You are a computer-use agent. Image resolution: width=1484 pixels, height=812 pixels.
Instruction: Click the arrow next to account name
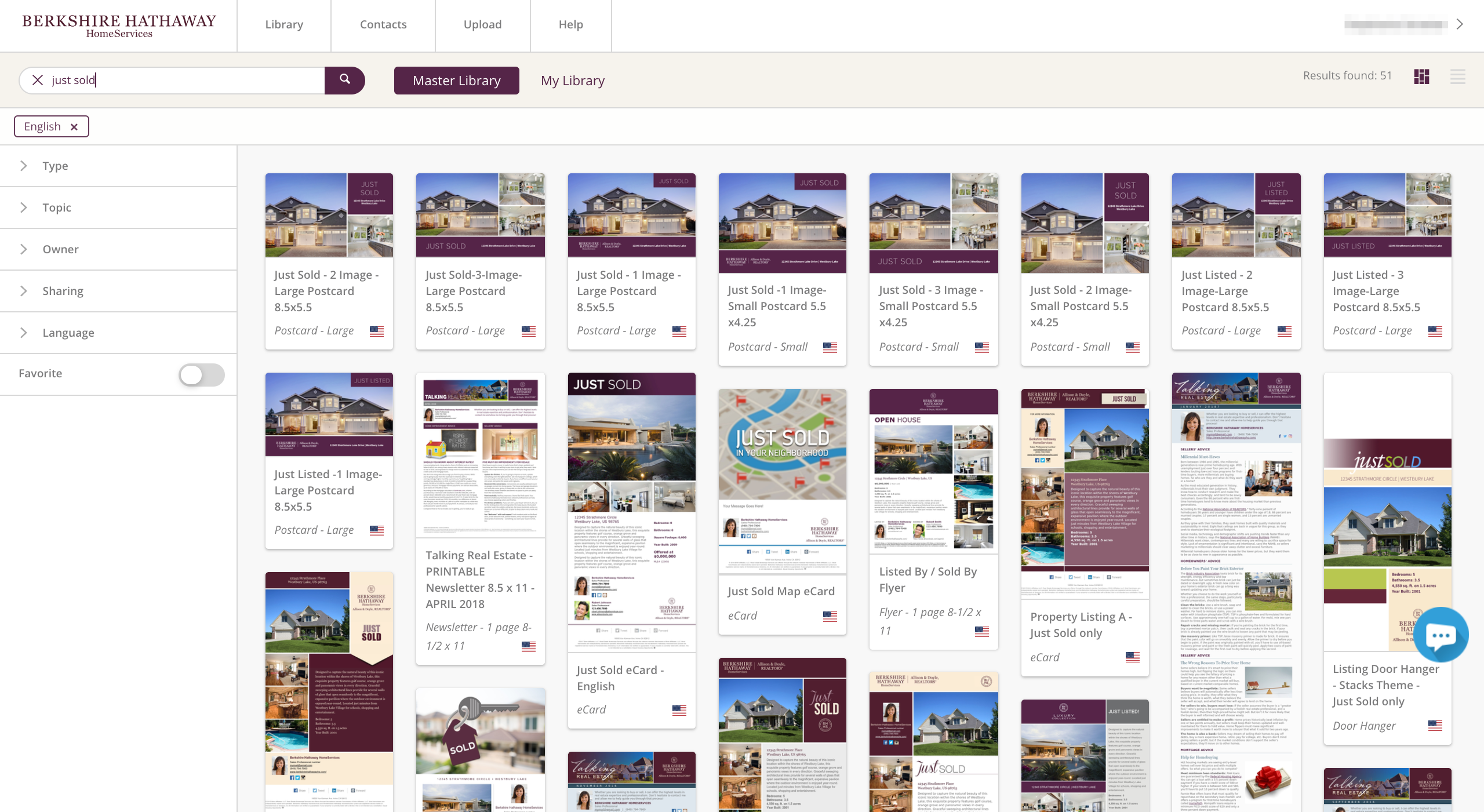[x=1460, y=24]
